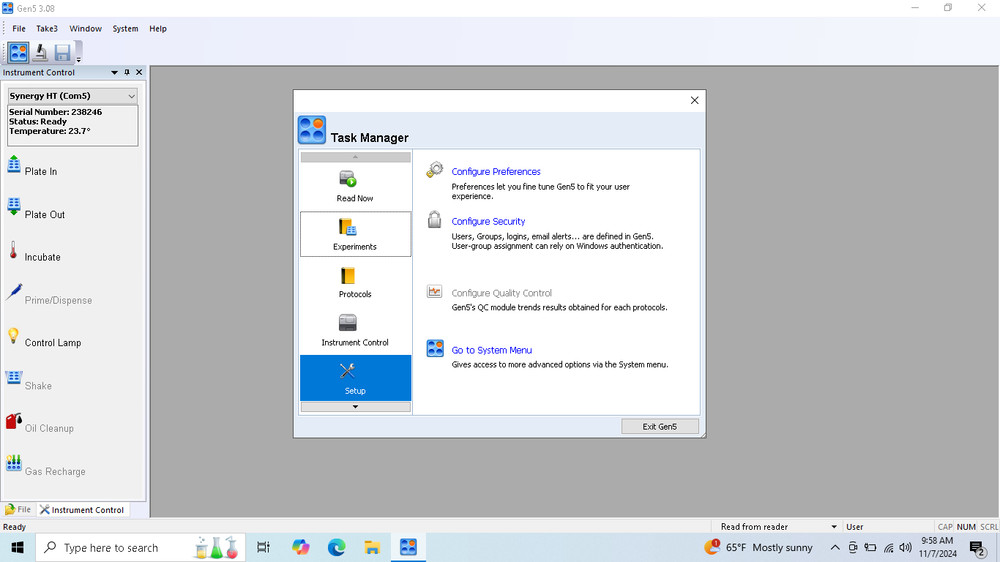The width and height of the screenshot is (1000, 562).
Task: Open Instrument Control panel options arrow
Action: pyautogui.click(x=114, y=73)
